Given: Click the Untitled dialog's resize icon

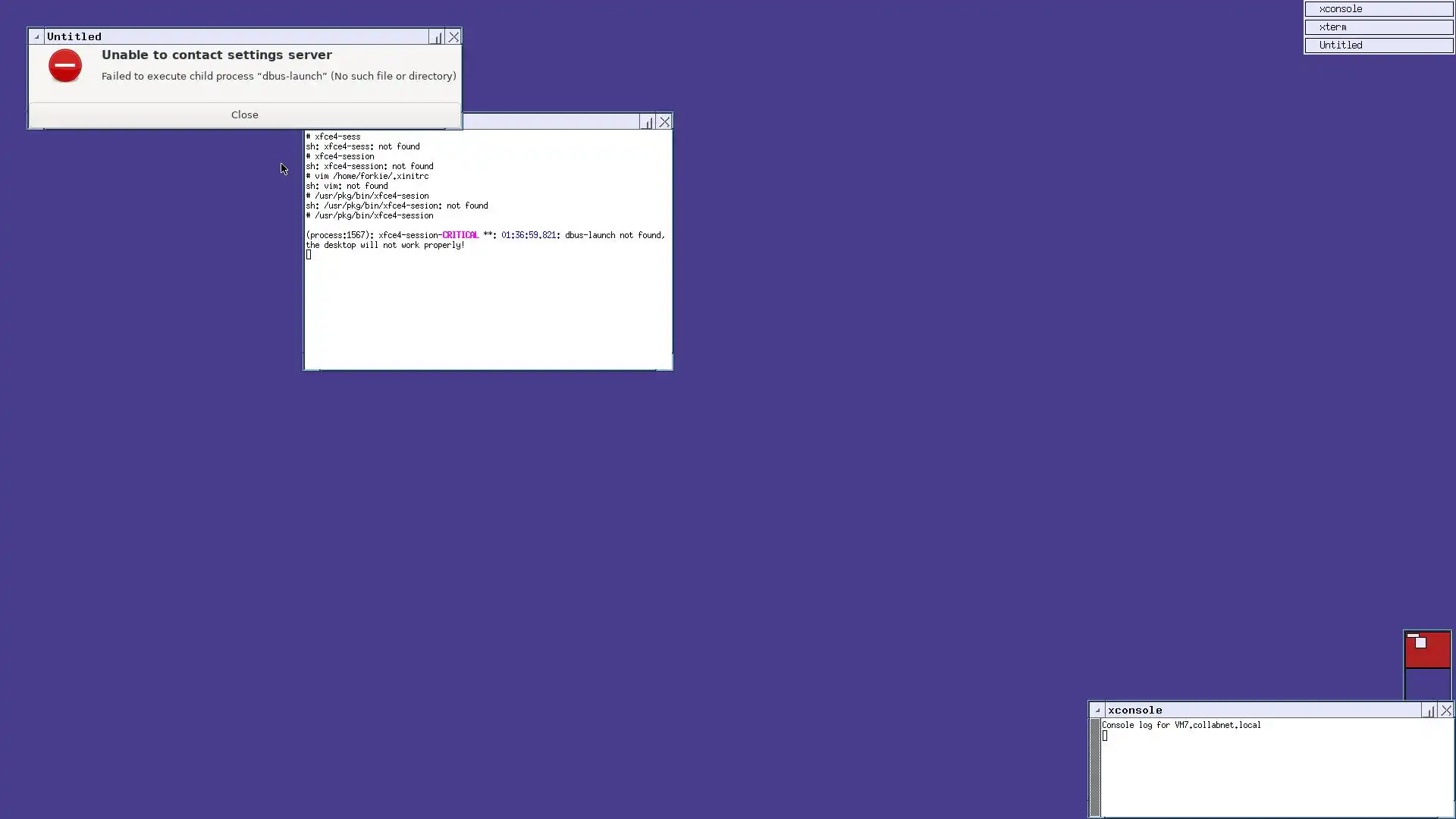Looking at the screenshot, I should tap(436, 36).
